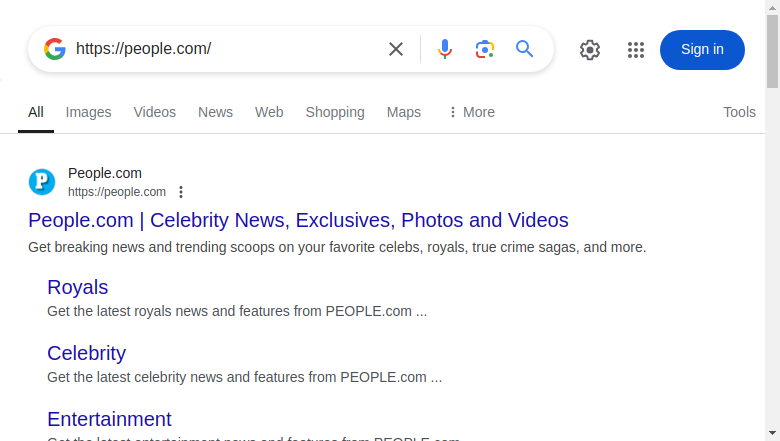Switch to the Web tab
780x441 pixels.
pos(269,112)
